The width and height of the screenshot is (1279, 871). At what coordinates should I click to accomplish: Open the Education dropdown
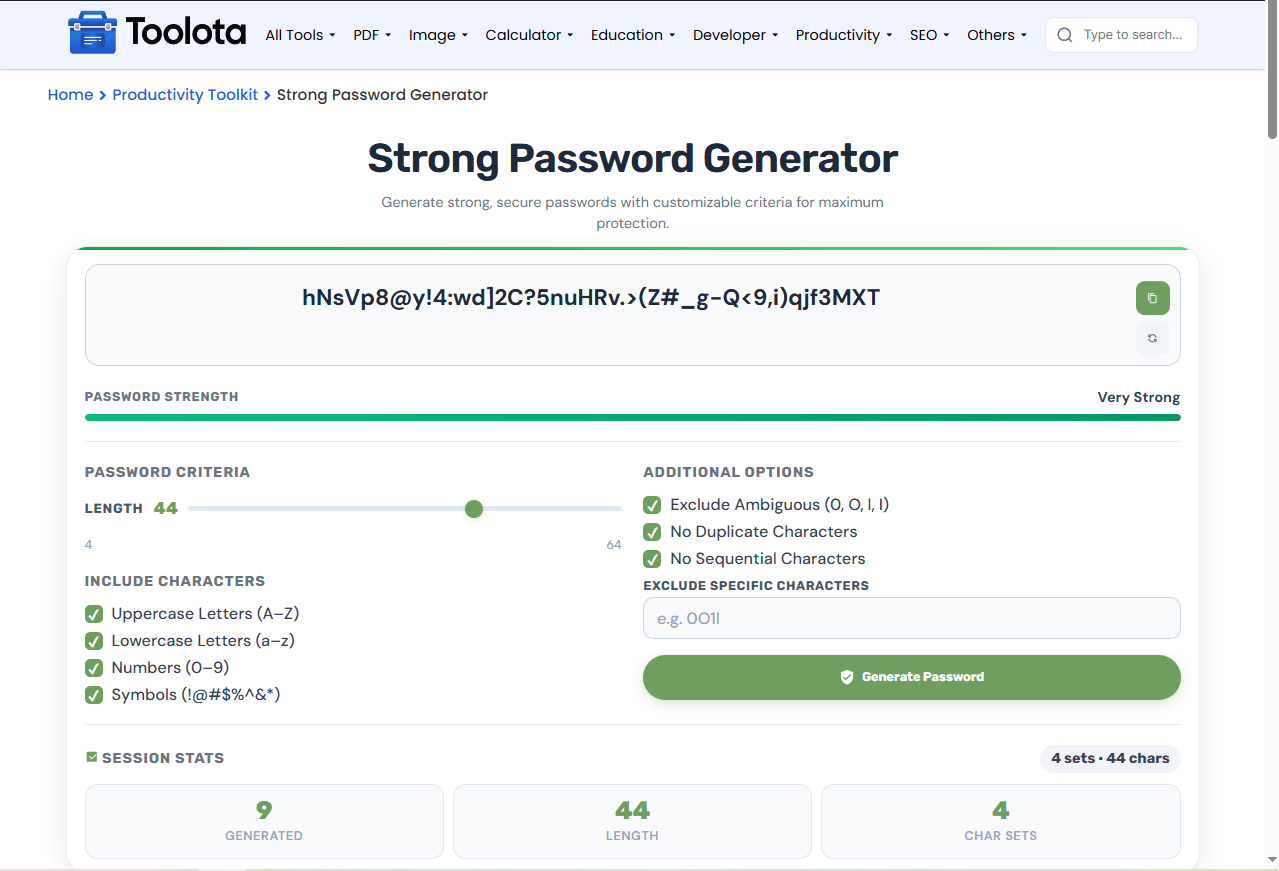coord(633,35)
